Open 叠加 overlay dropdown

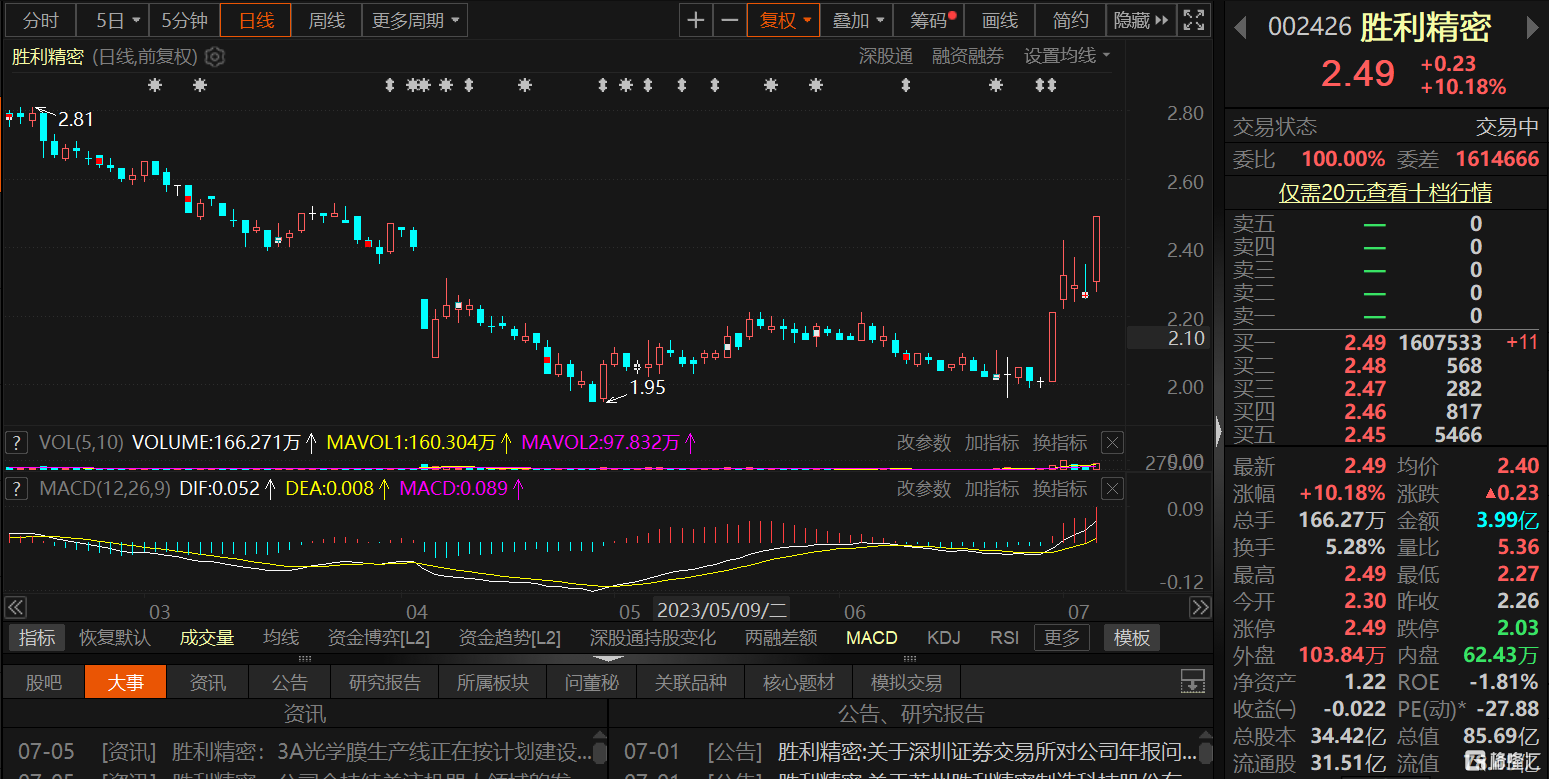click(x=859, y=20)
